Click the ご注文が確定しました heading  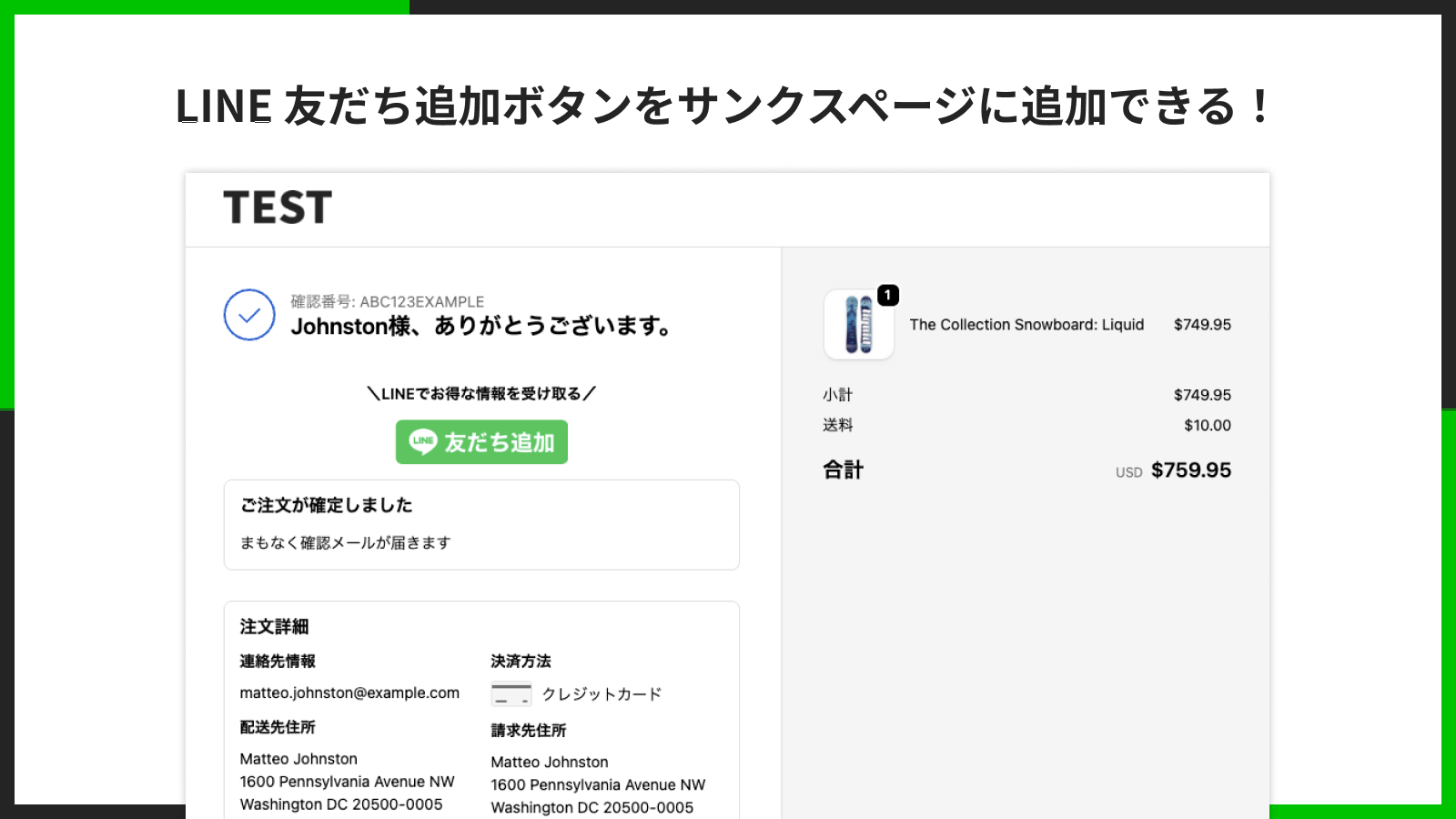point(326,505)
